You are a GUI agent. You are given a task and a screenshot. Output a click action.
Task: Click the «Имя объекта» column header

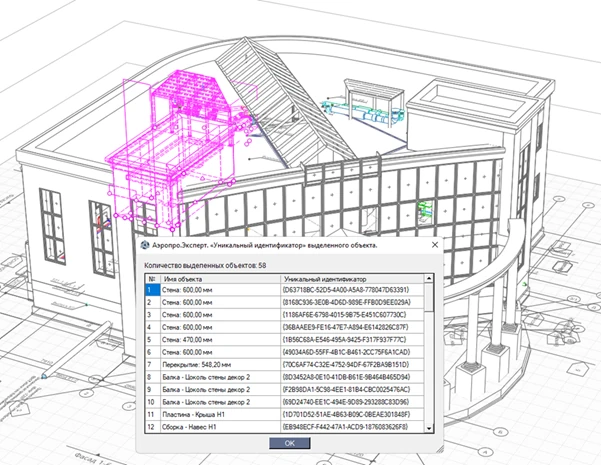[x=220, y=279]
